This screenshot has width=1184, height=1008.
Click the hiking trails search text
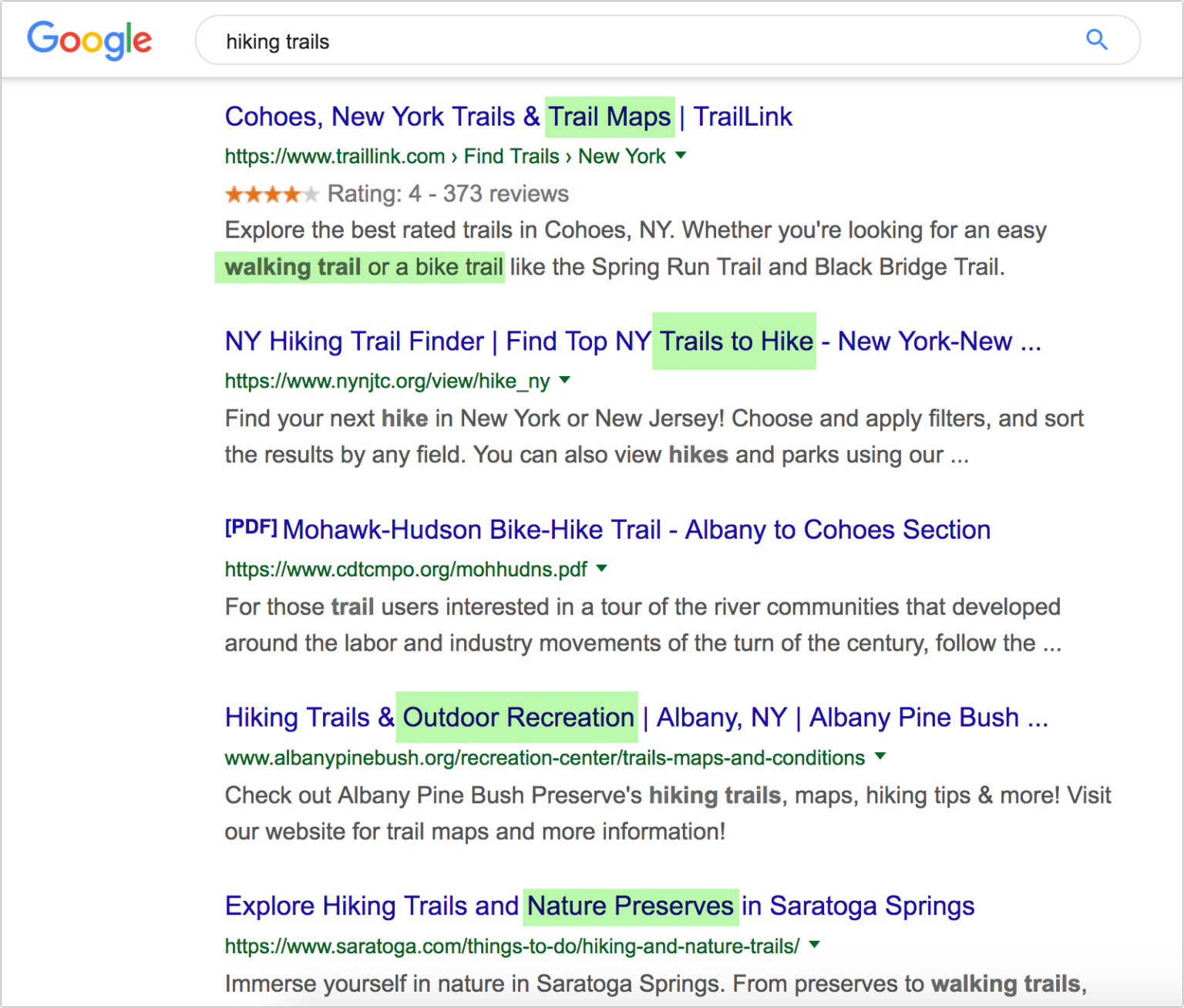click(277, 41)
